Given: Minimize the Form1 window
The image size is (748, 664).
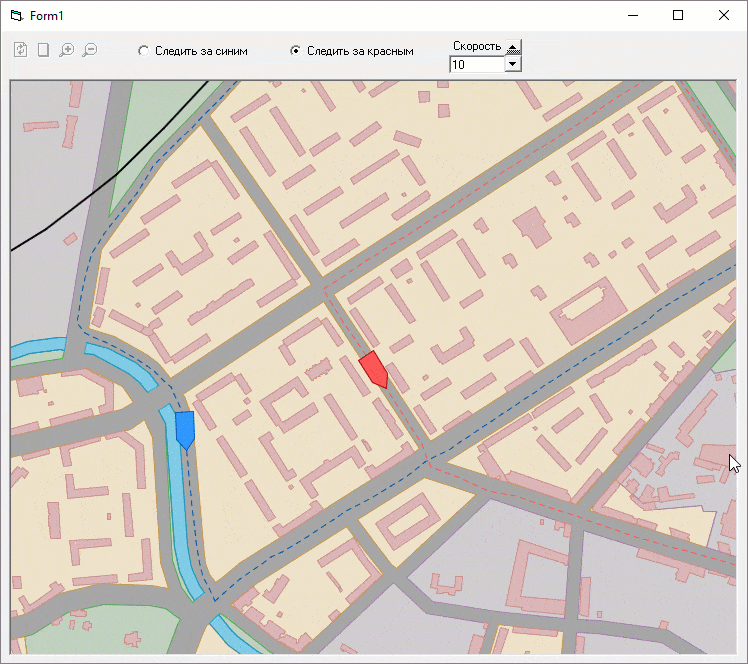Looking at the screenshot, I should tap(632, 15).
